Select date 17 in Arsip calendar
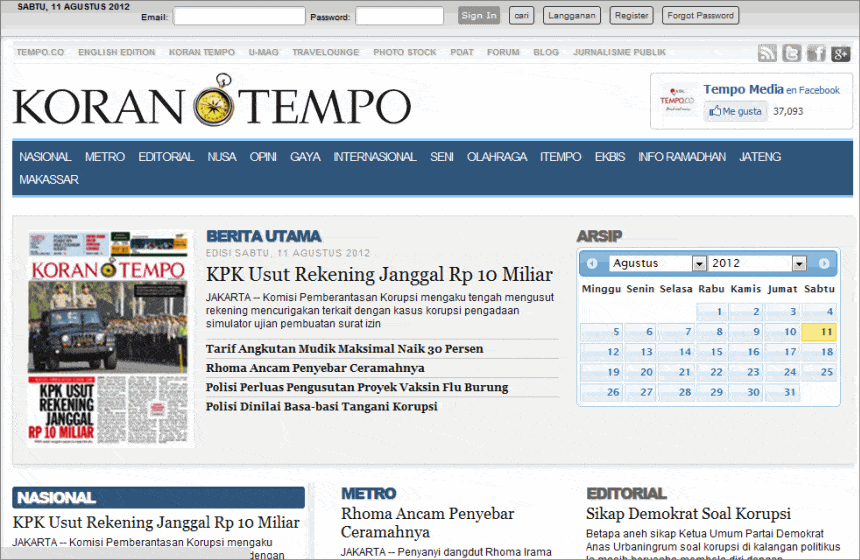Screen dimensions: 860x560 coord(782,352)
